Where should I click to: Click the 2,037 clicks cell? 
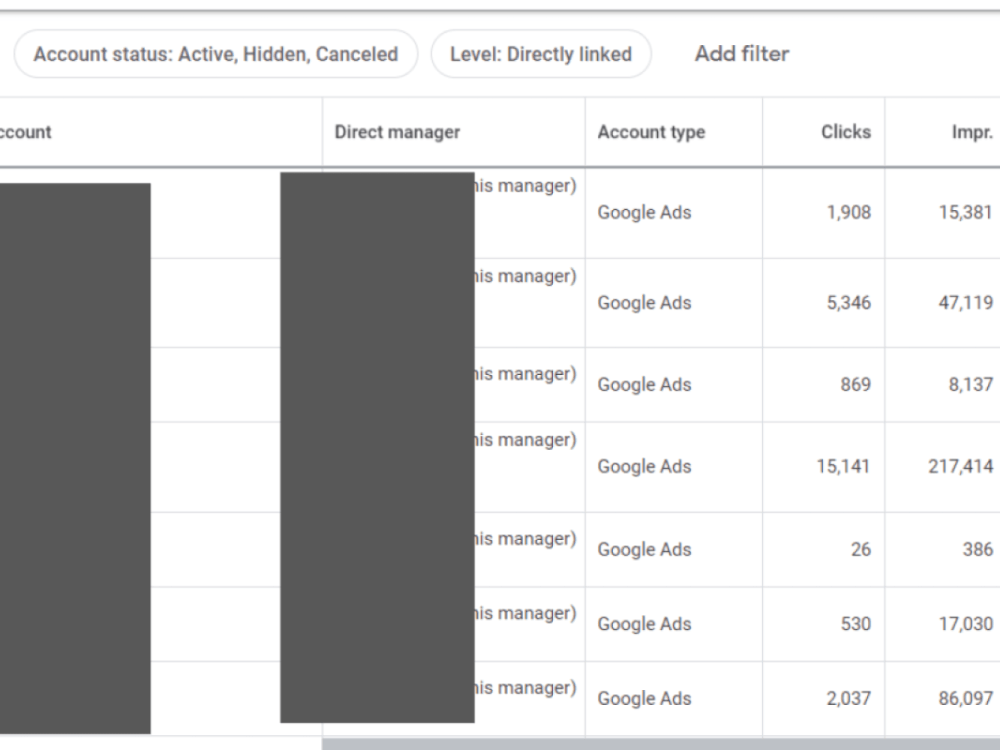(x=848, y=698)
